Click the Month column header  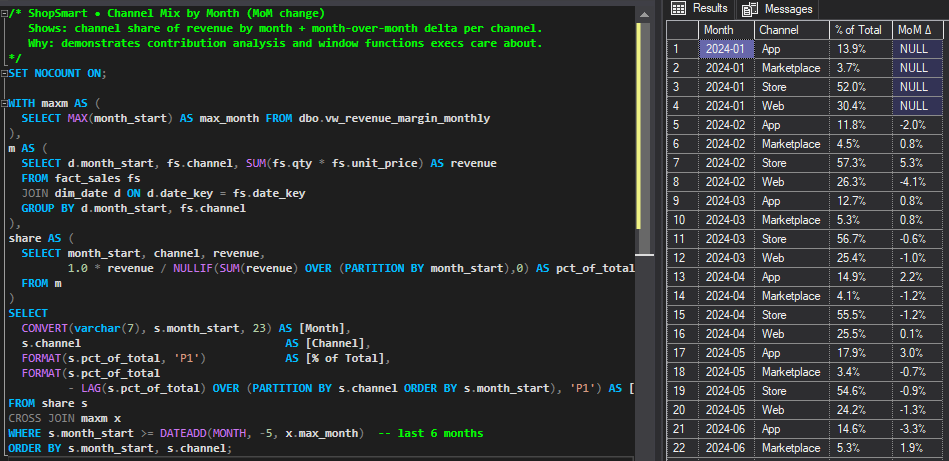coord(725,30)
